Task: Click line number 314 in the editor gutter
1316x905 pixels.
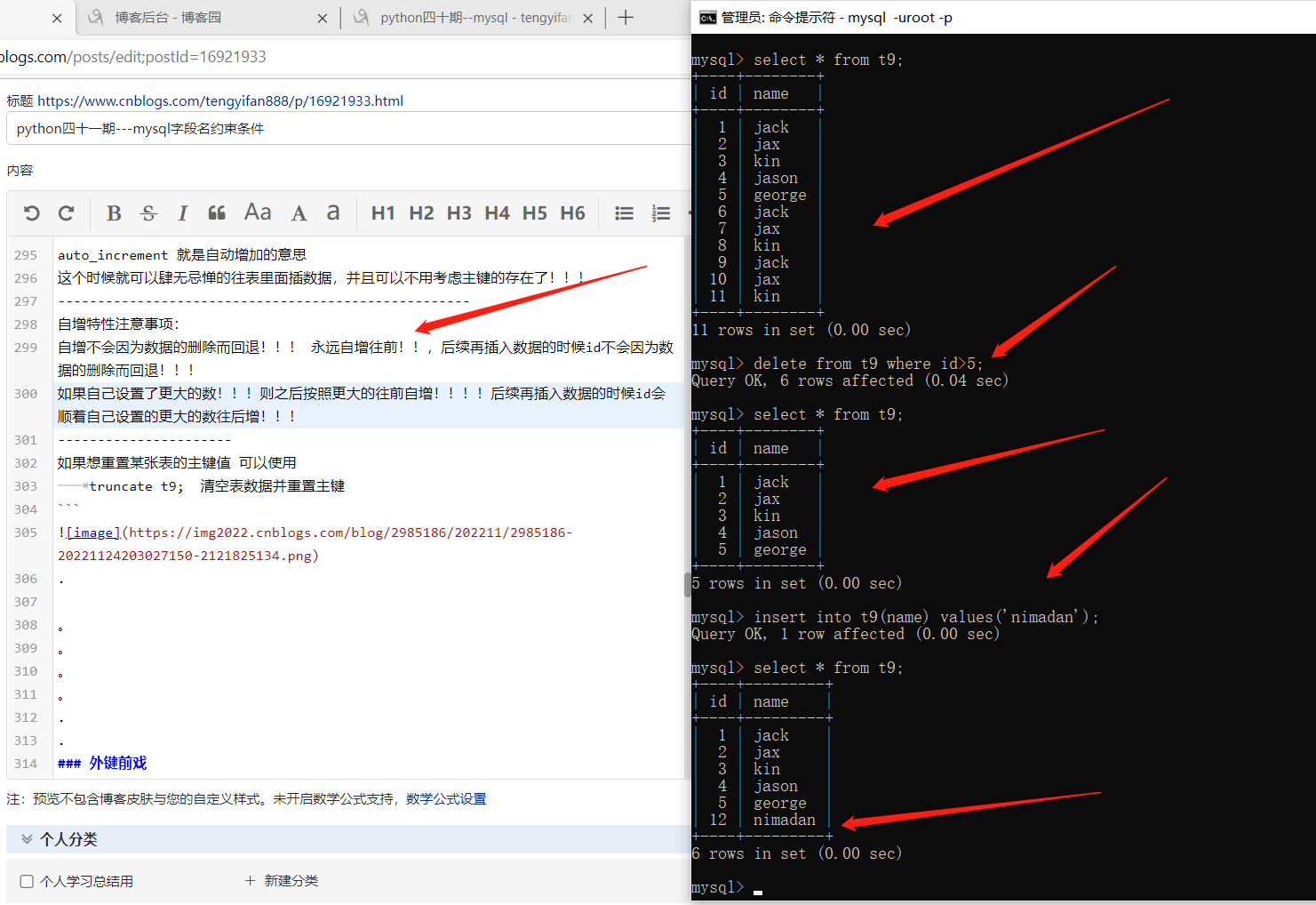Action: point(26,764)
